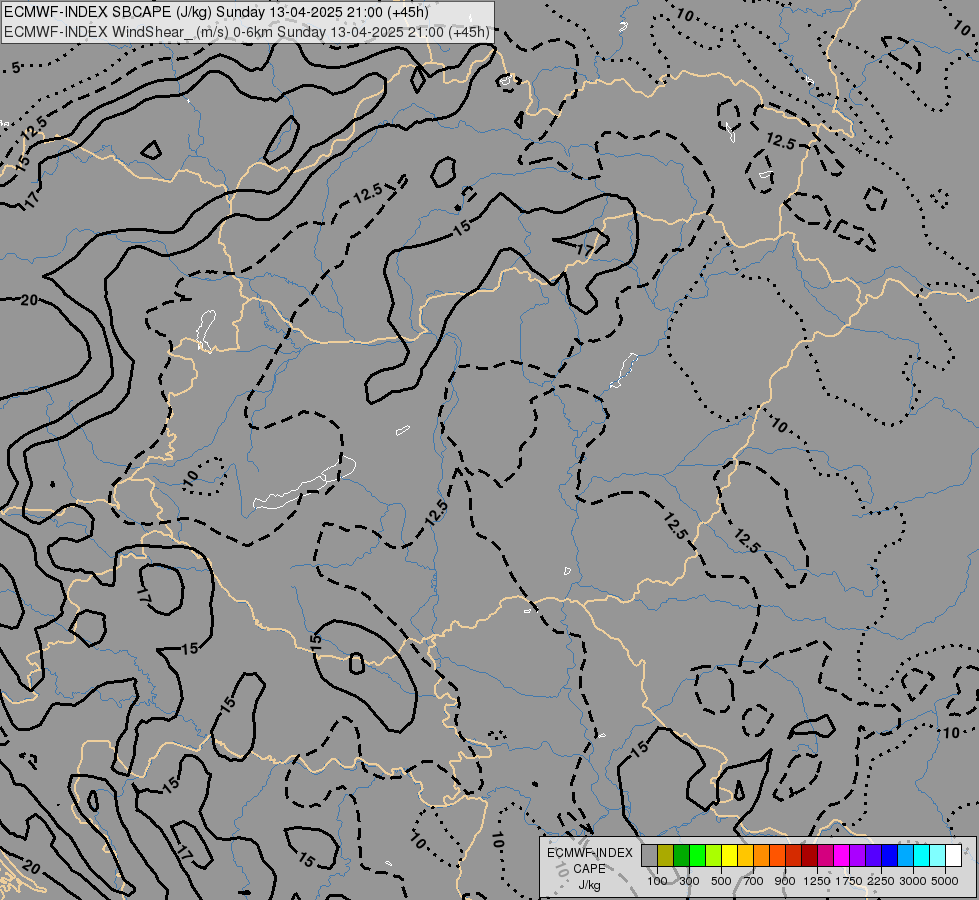The height and width of the screenshot is (900, 979).
Task: Click the 500 value label in the legend
Action: pos(721,881)
